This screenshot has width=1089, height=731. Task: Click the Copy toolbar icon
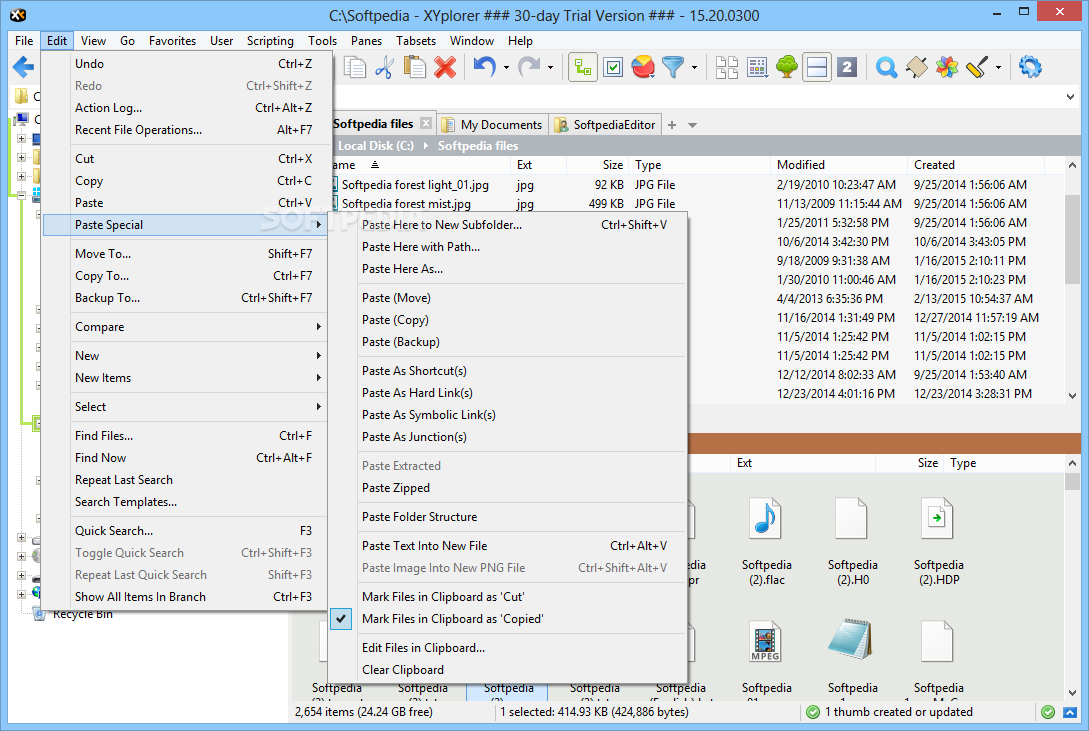355,67
